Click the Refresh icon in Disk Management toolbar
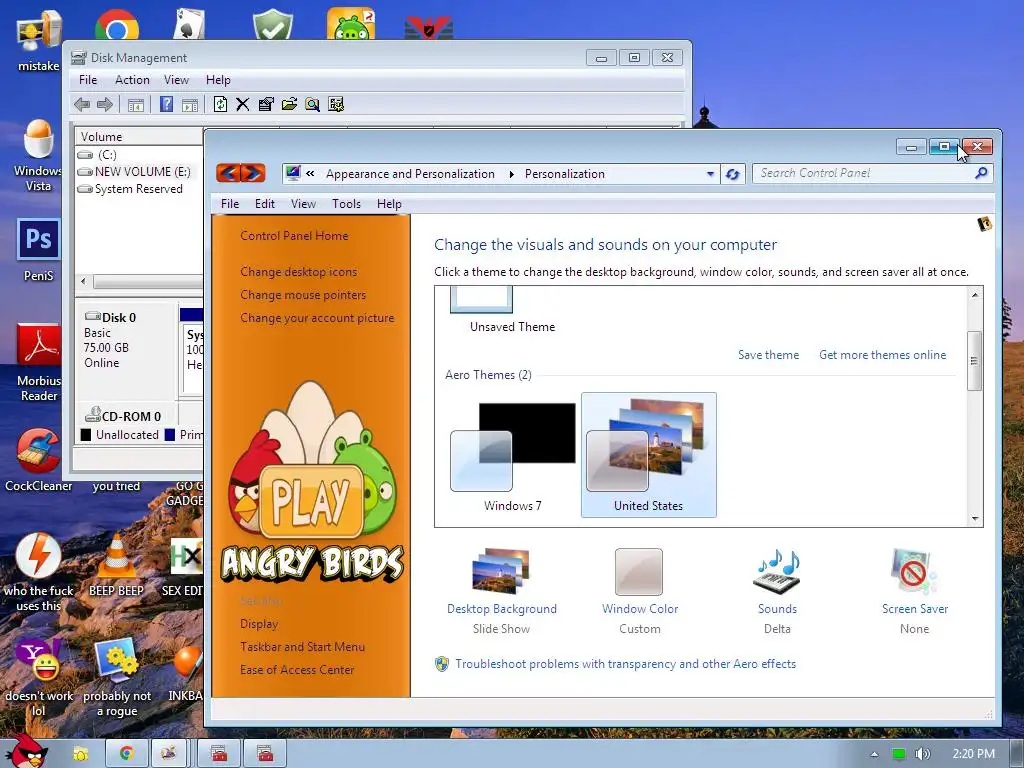 pos(220,104)
